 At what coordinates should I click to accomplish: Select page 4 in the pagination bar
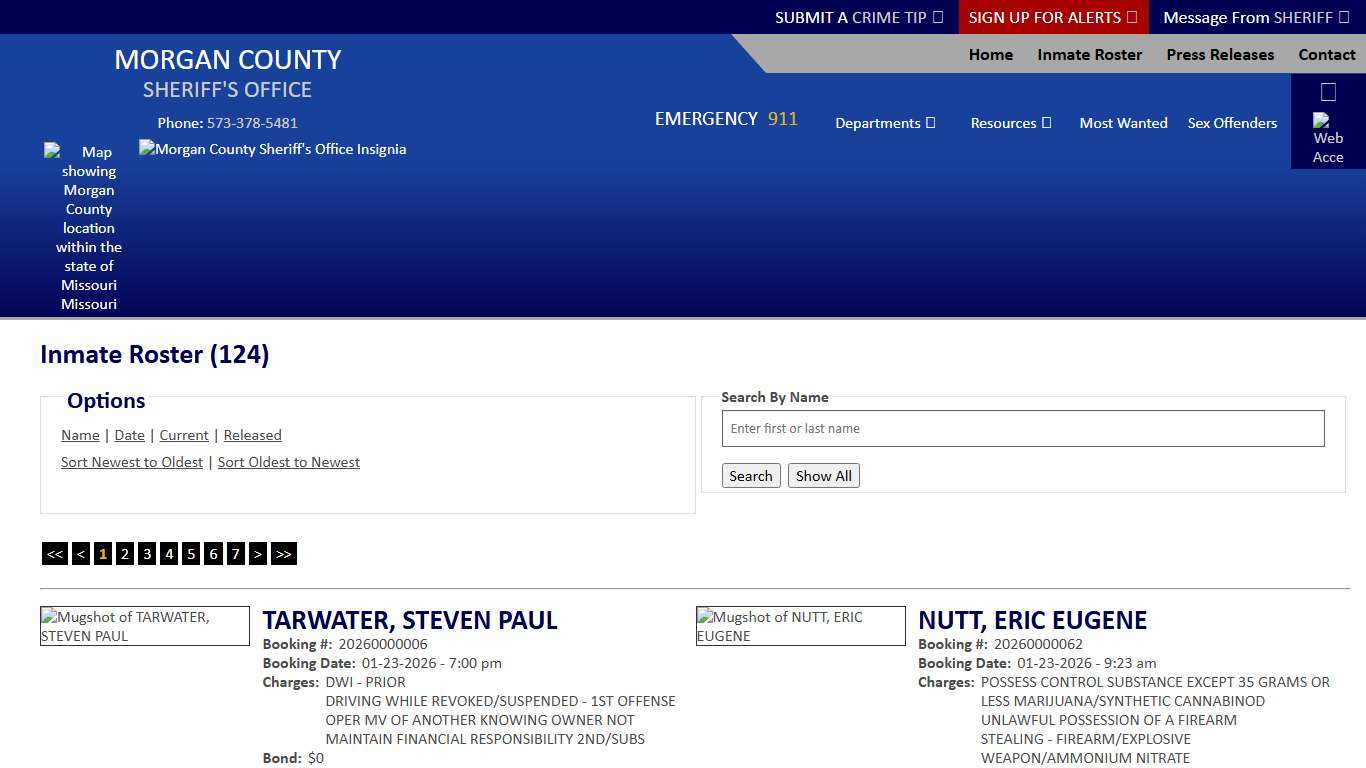click(x=169, y=553)
